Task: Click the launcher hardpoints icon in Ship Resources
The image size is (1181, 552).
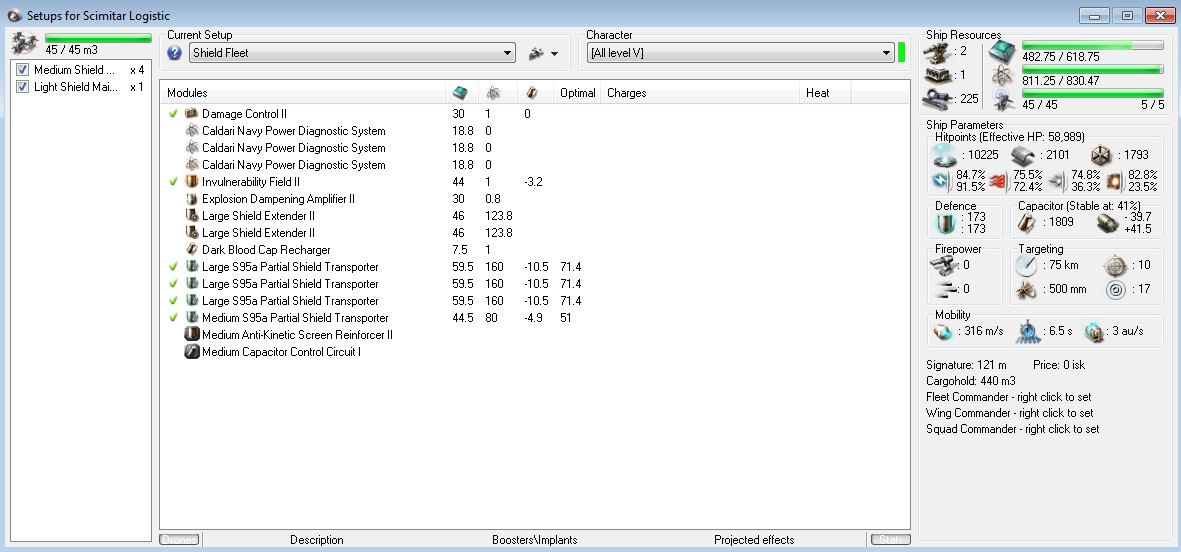Action: (938, 75)
